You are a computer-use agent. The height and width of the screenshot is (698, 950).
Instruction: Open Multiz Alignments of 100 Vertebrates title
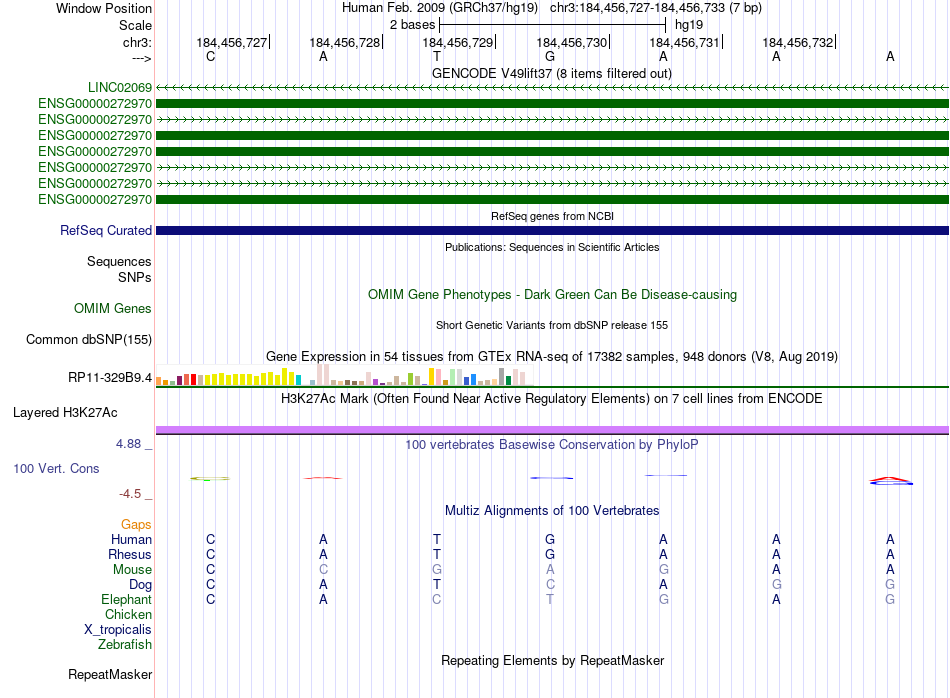pos(552,511)
